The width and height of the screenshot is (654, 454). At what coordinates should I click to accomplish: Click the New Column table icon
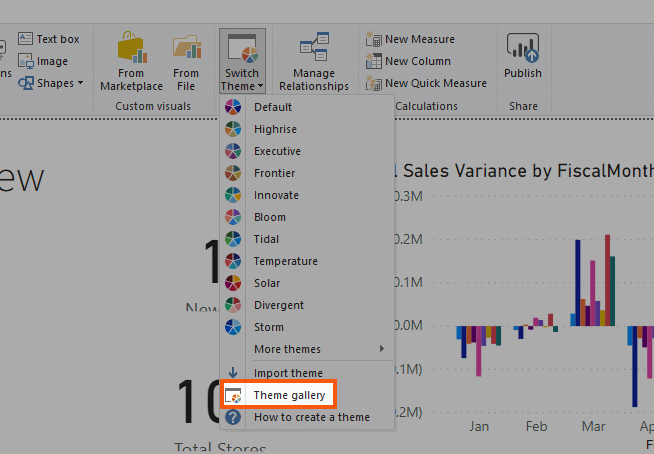(373, 61)
